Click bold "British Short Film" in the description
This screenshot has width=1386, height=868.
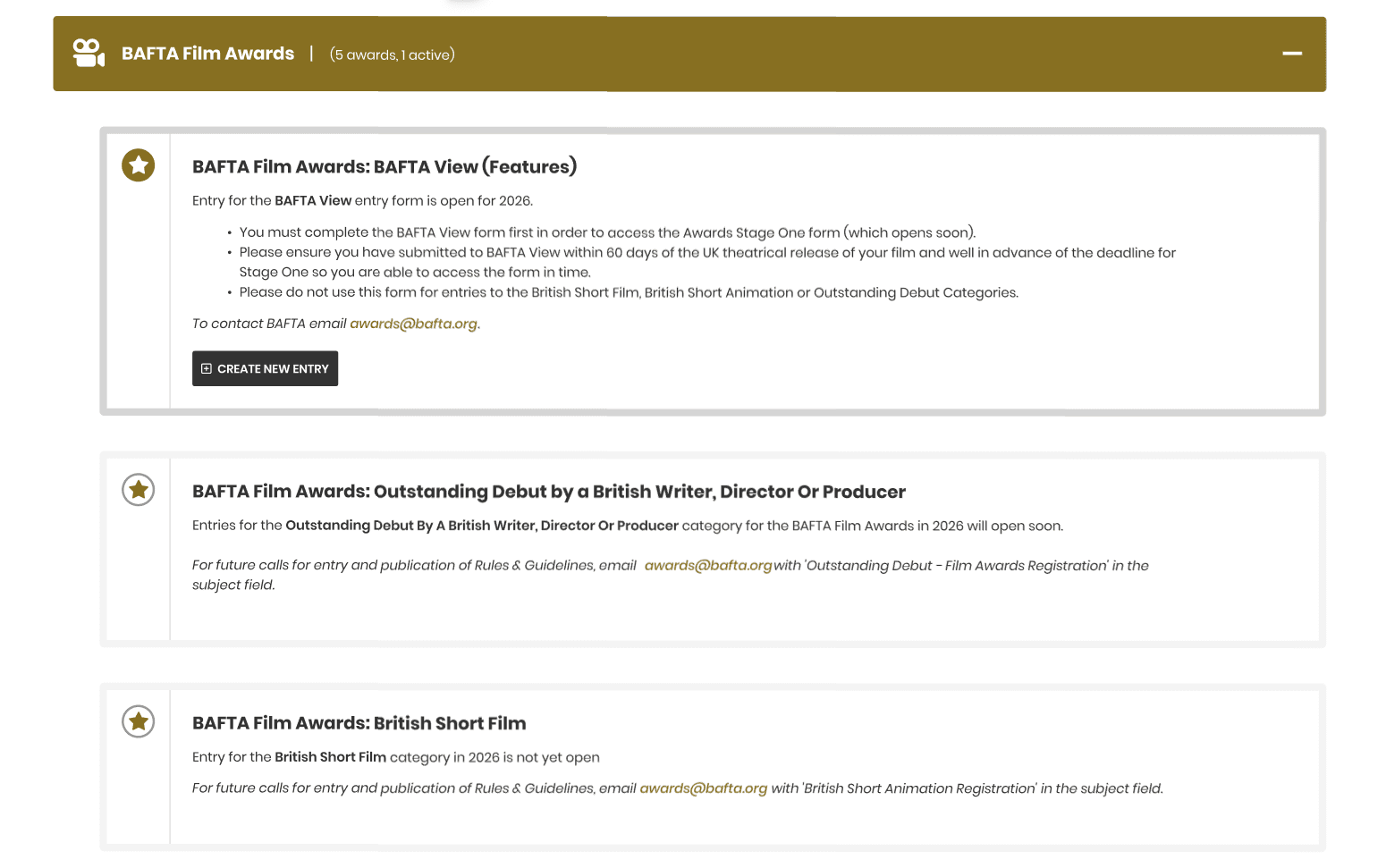pos(330,757)
